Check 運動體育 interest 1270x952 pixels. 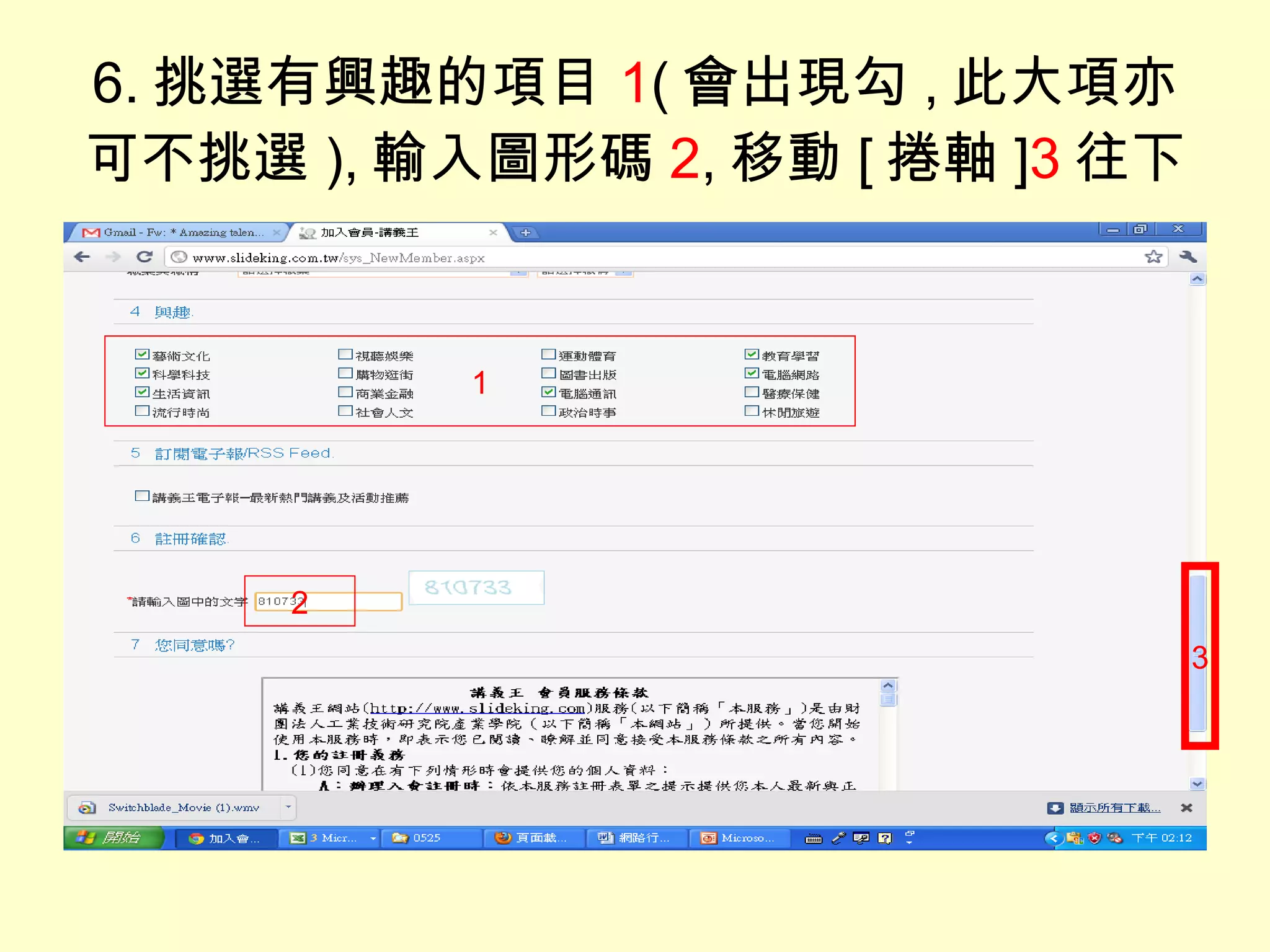[548, 355]
